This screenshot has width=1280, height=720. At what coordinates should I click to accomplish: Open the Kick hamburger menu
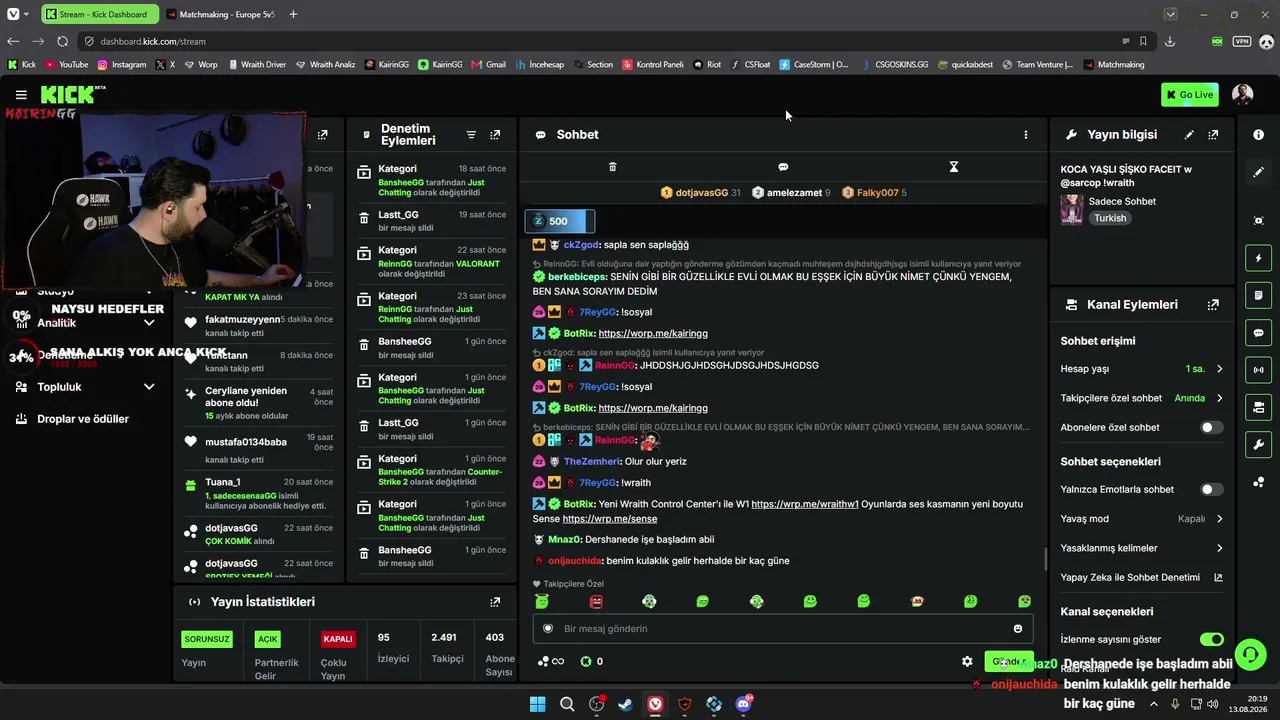21,95
